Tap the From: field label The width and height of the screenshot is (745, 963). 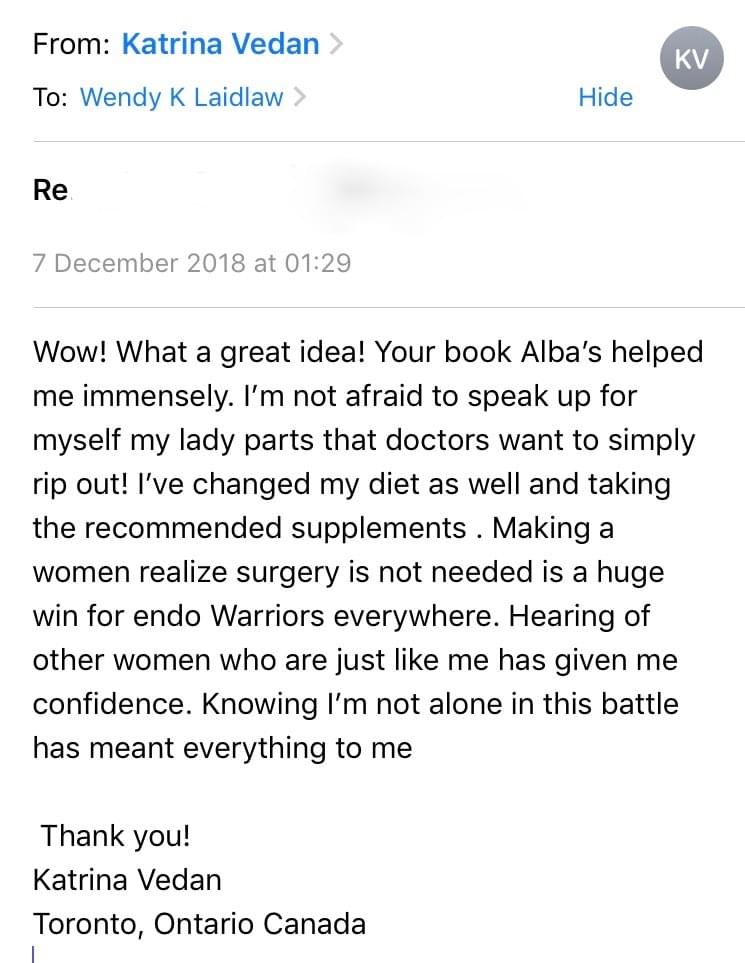pos(71,44)
